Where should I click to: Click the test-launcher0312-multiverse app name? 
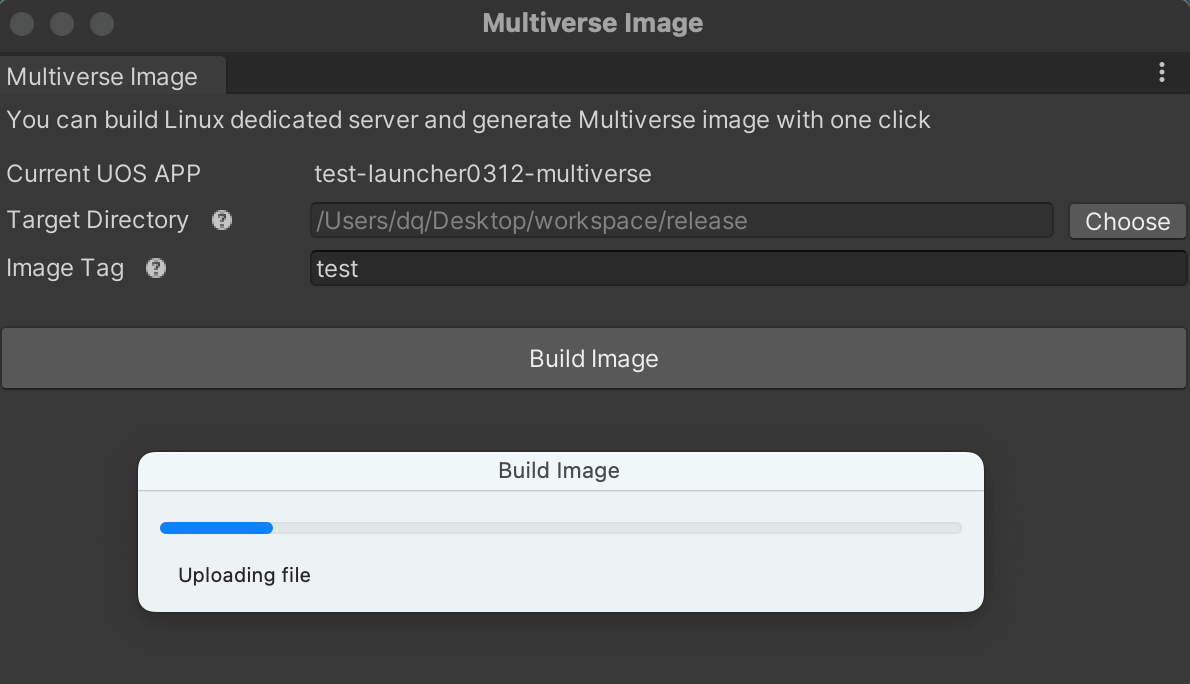point(483,174)
